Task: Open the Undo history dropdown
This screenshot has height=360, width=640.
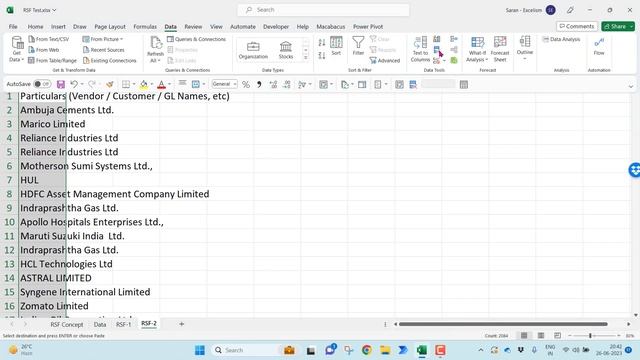Action: coord(82,84)
